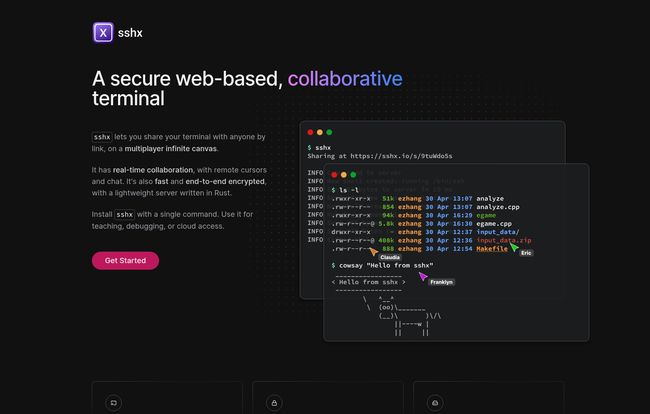Click the sshx purple X logo icon
This screenshot has width=650, height=414.
pyautogui.click(x=103, y=32)
